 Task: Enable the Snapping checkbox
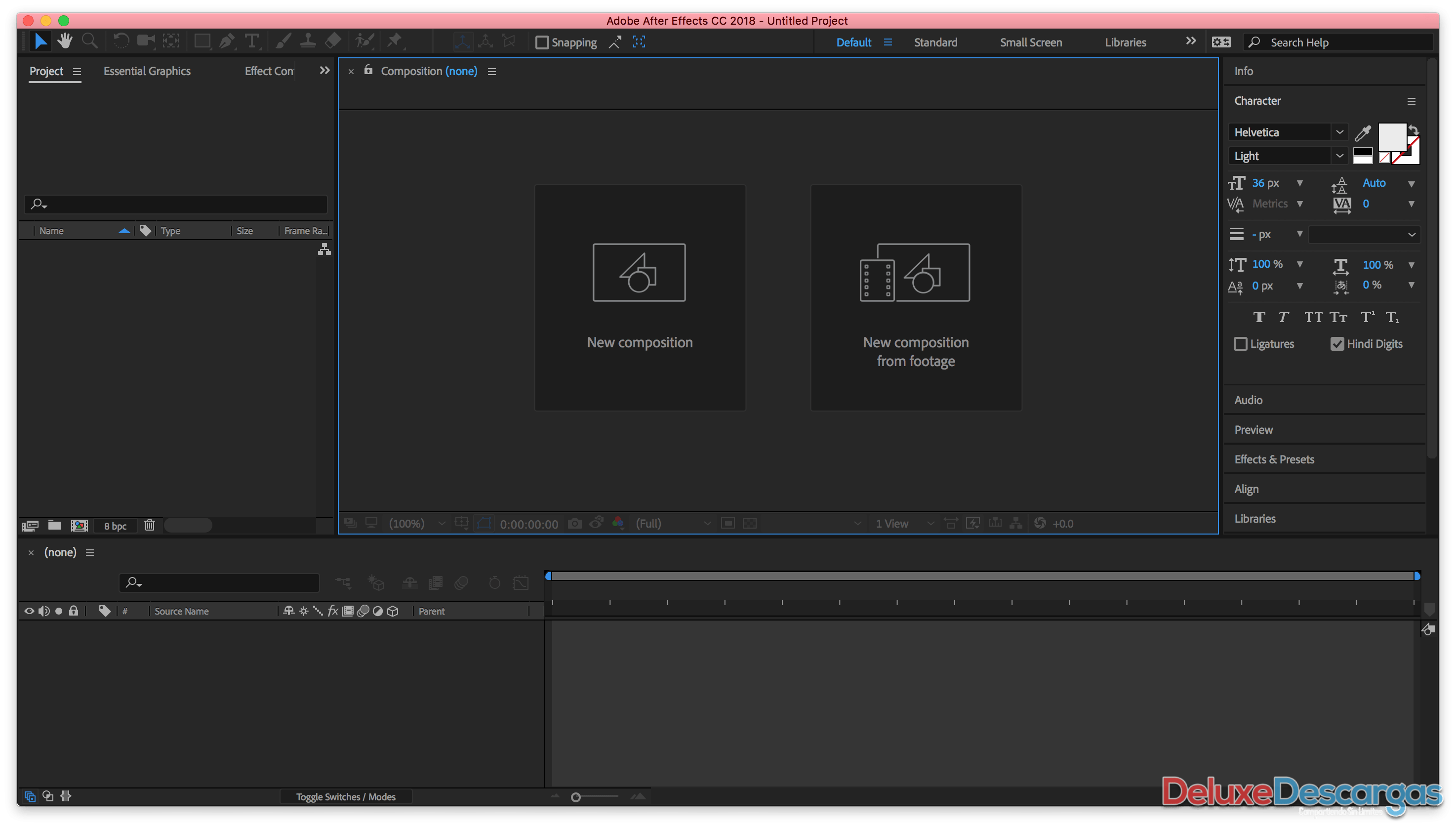(542, 42)
